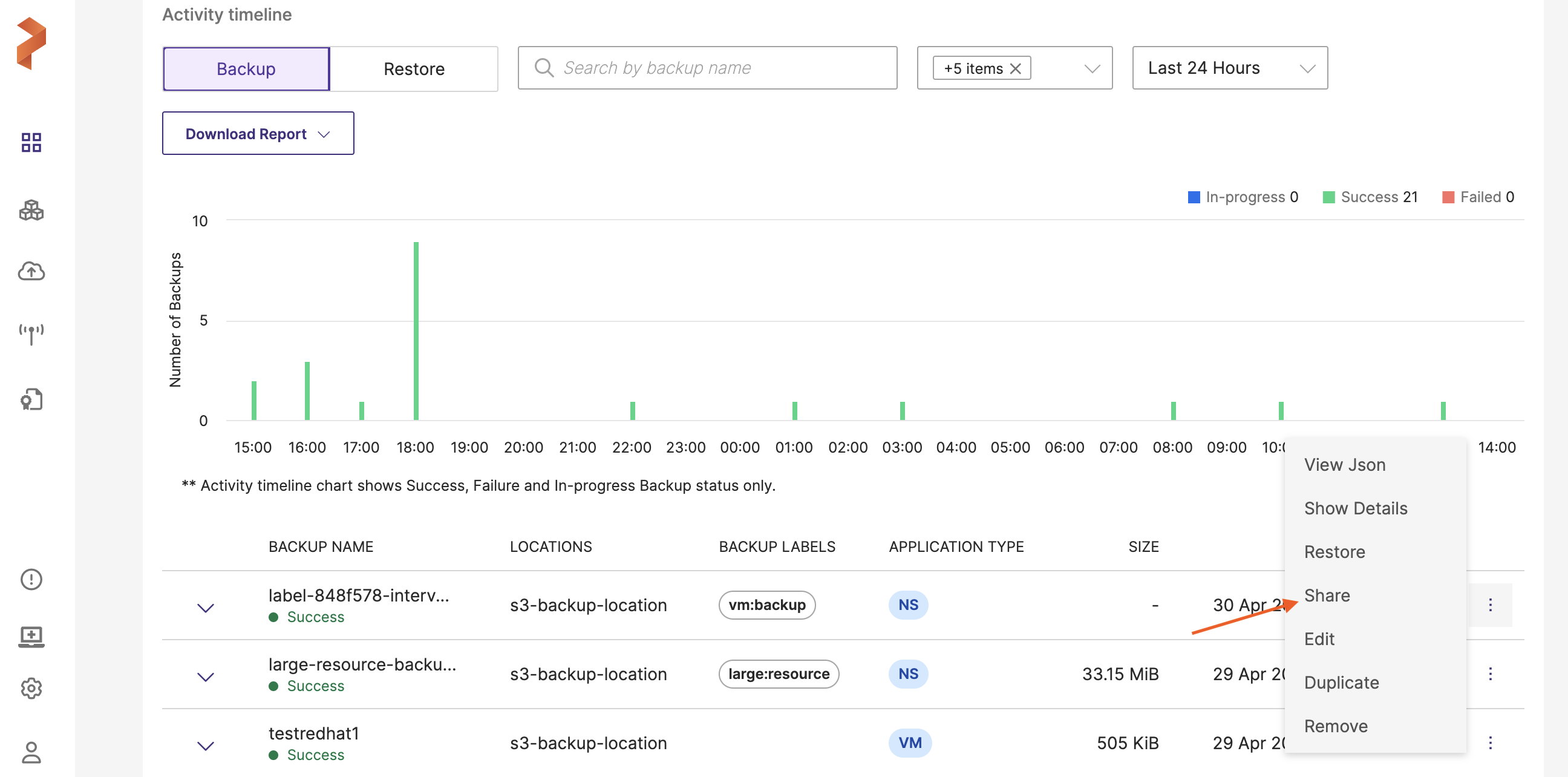Toggle the Failed legend in chart
Screen dimensions: 1568x777
tap(1478, 197)
